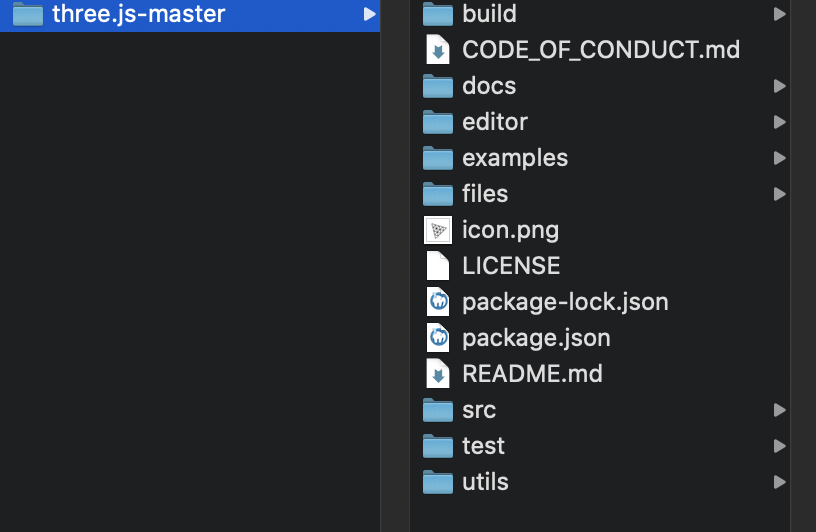The width and height of the screenshot is (816, 532).
Task: Select the LICENSE file name
Action: click(511, 266)
